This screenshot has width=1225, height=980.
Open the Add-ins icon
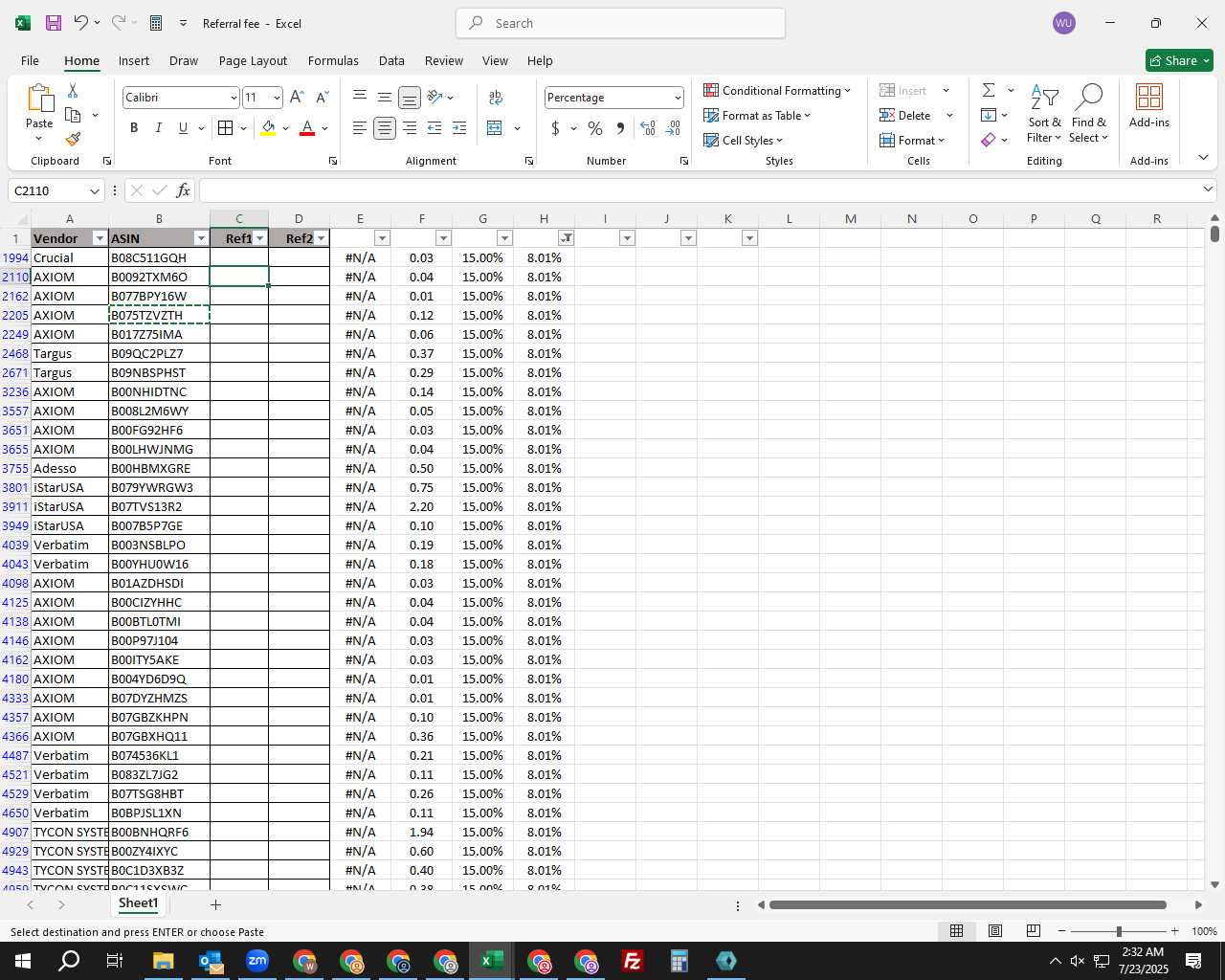coord(1148,105)
